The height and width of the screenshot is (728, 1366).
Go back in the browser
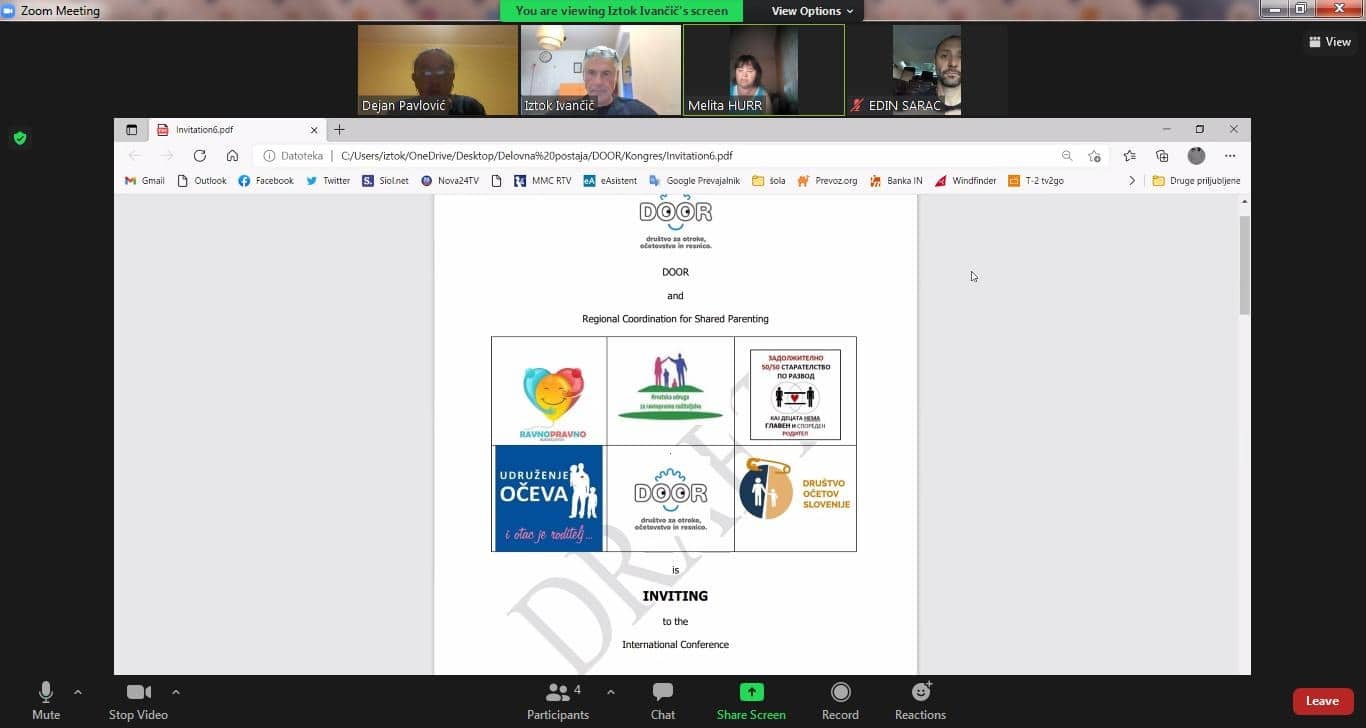point(135,156)
